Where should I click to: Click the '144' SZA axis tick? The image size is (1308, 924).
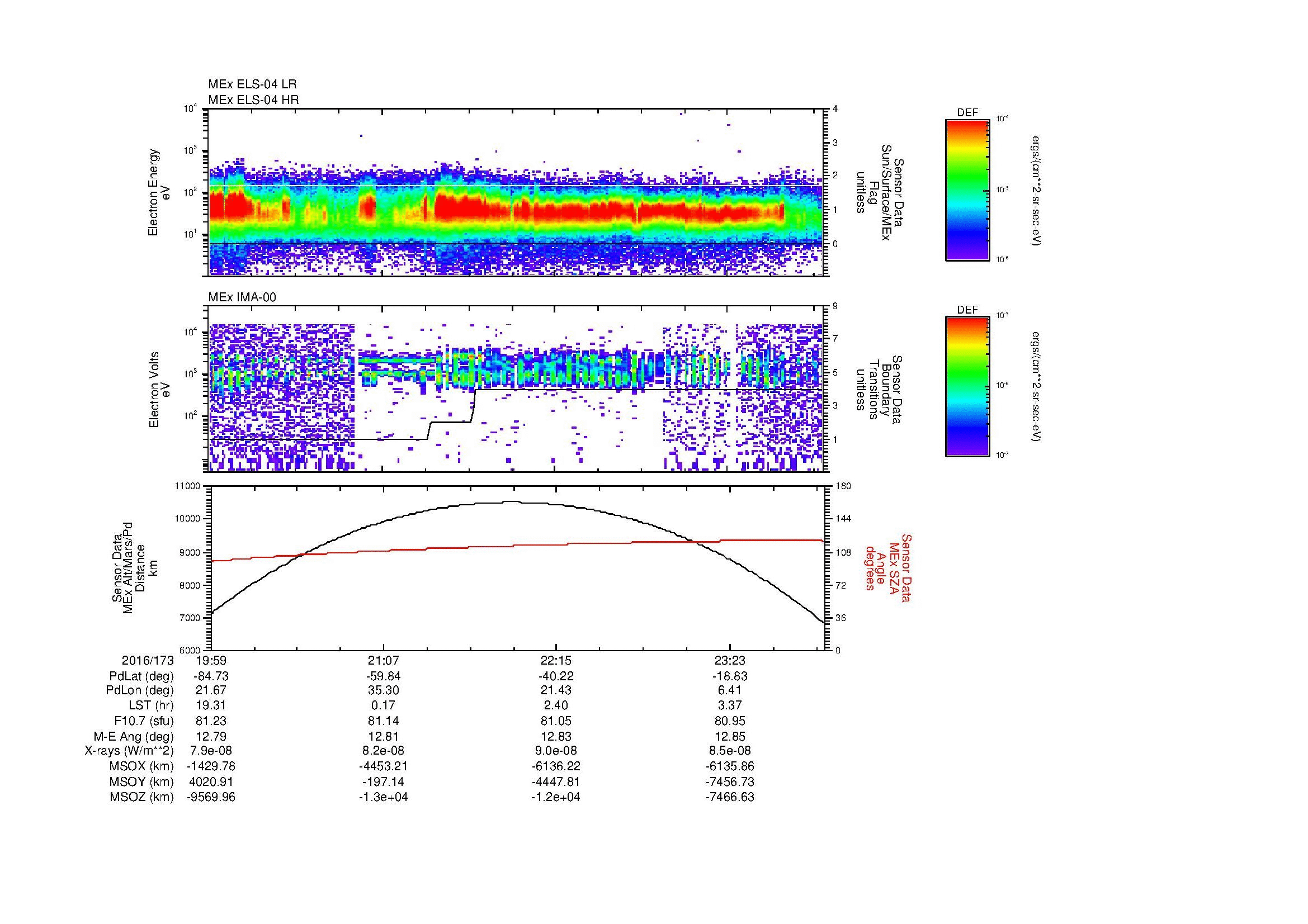coord(843,519)
